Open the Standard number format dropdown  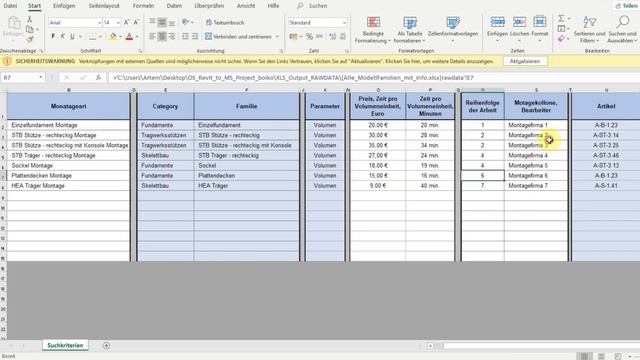tap(344, 22)
